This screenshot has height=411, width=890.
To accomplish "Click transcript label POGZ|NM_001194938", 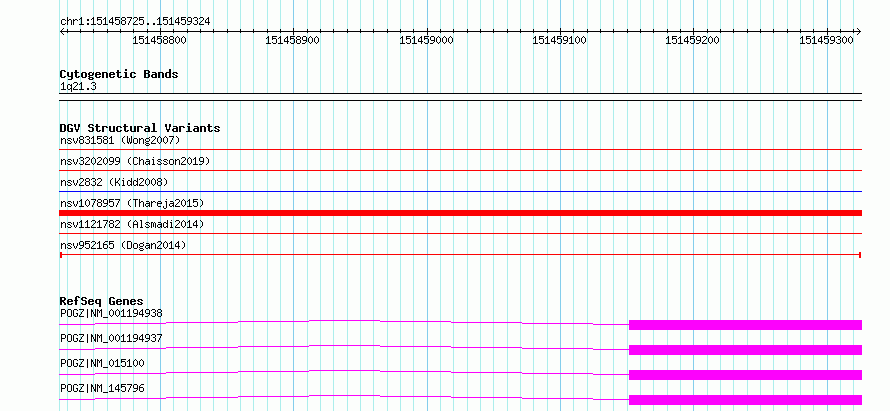I will coord(111,313).
